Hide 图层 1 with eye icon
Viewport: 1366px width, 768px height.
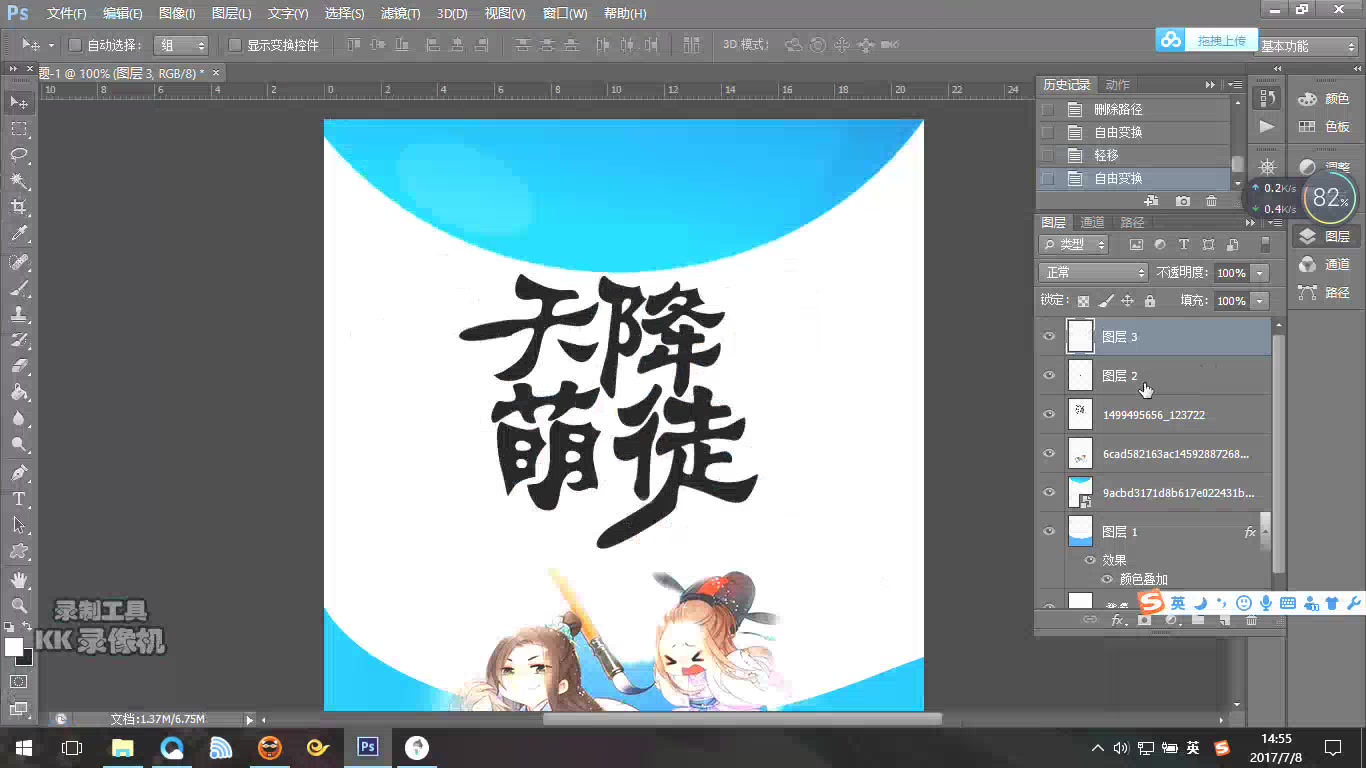tap(1049, 532)
